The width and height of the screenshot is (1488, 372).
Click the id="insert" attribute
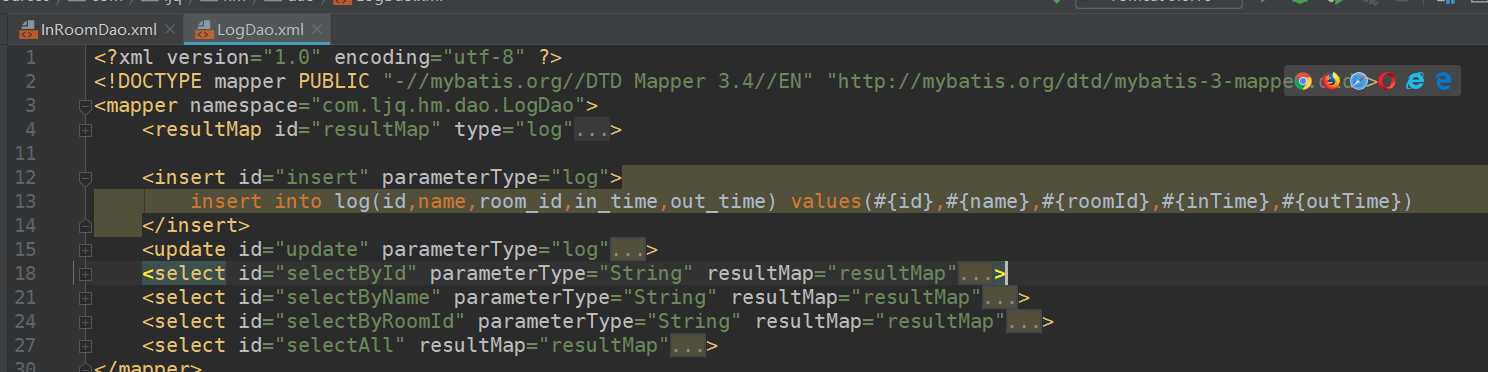pyautogui.click(x=305, y=178)
